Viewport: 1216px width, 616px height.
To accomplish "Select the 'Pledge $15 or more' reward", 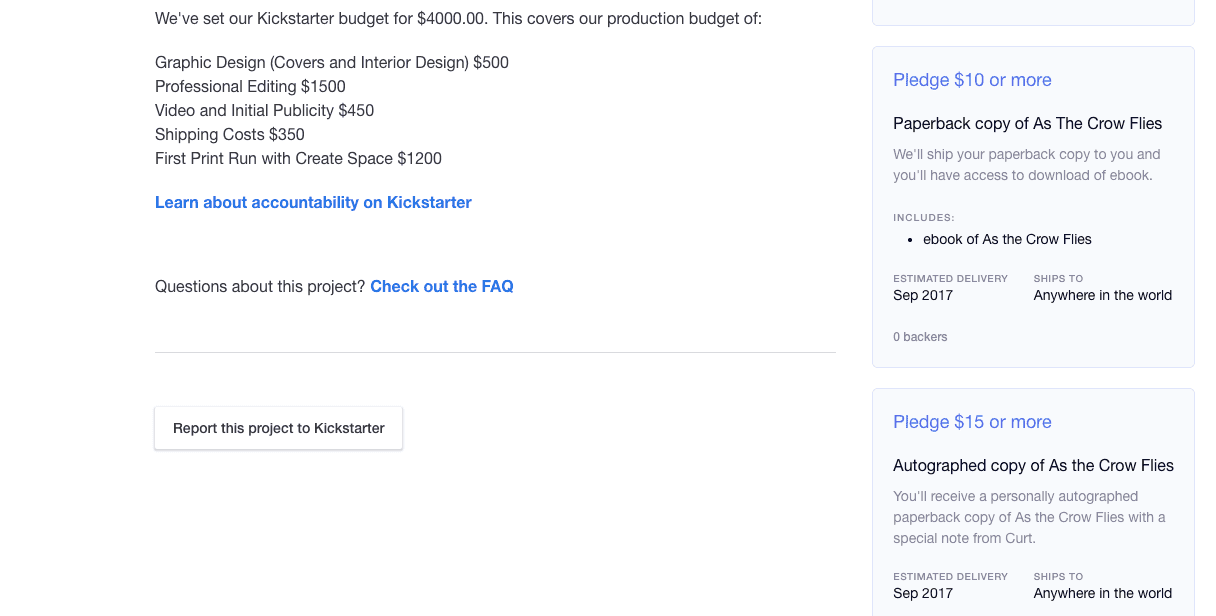I will tap(972, 422).
